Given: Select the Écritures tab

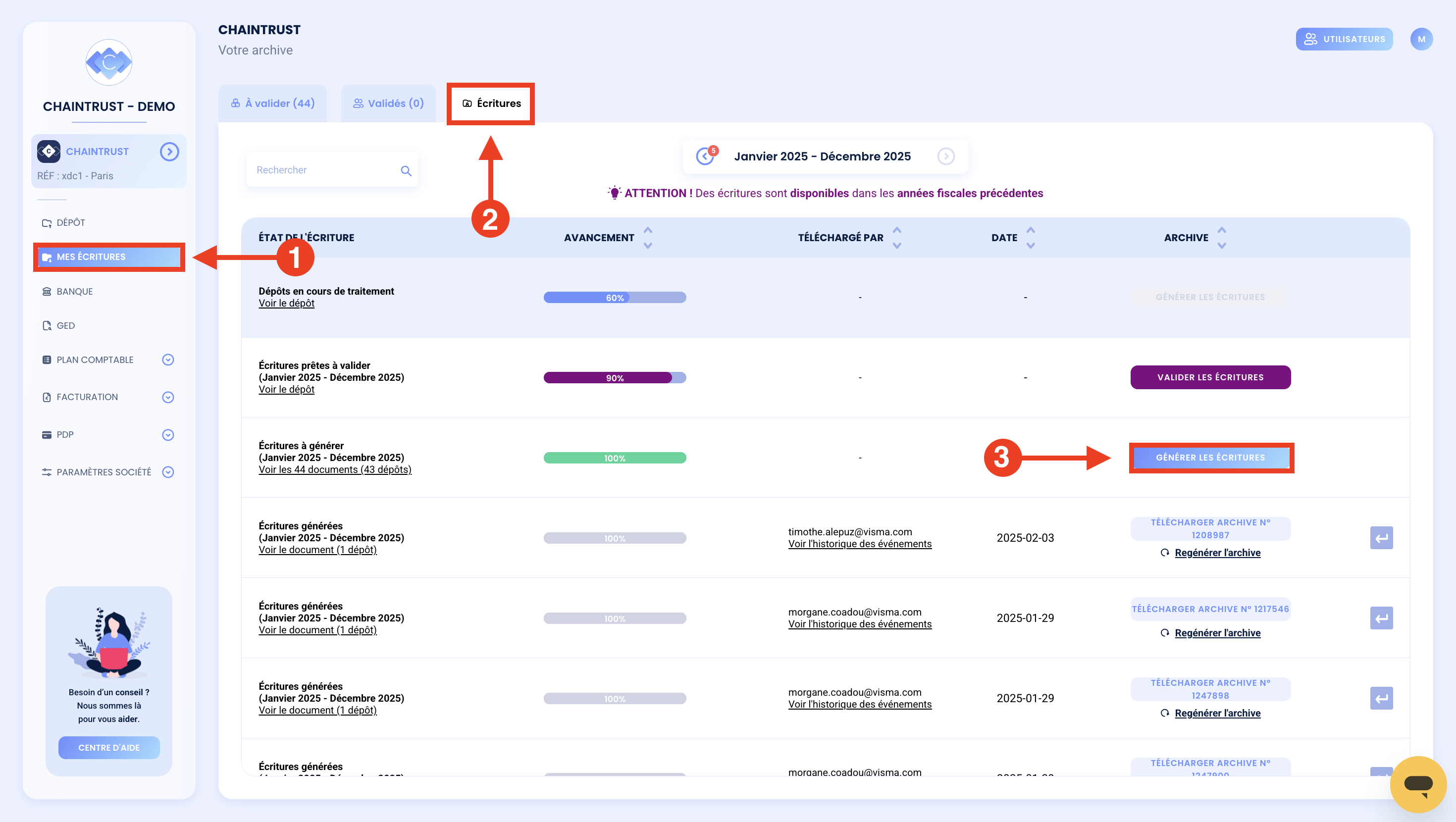Looking at the screenshot, I should [x=491, y=103].
